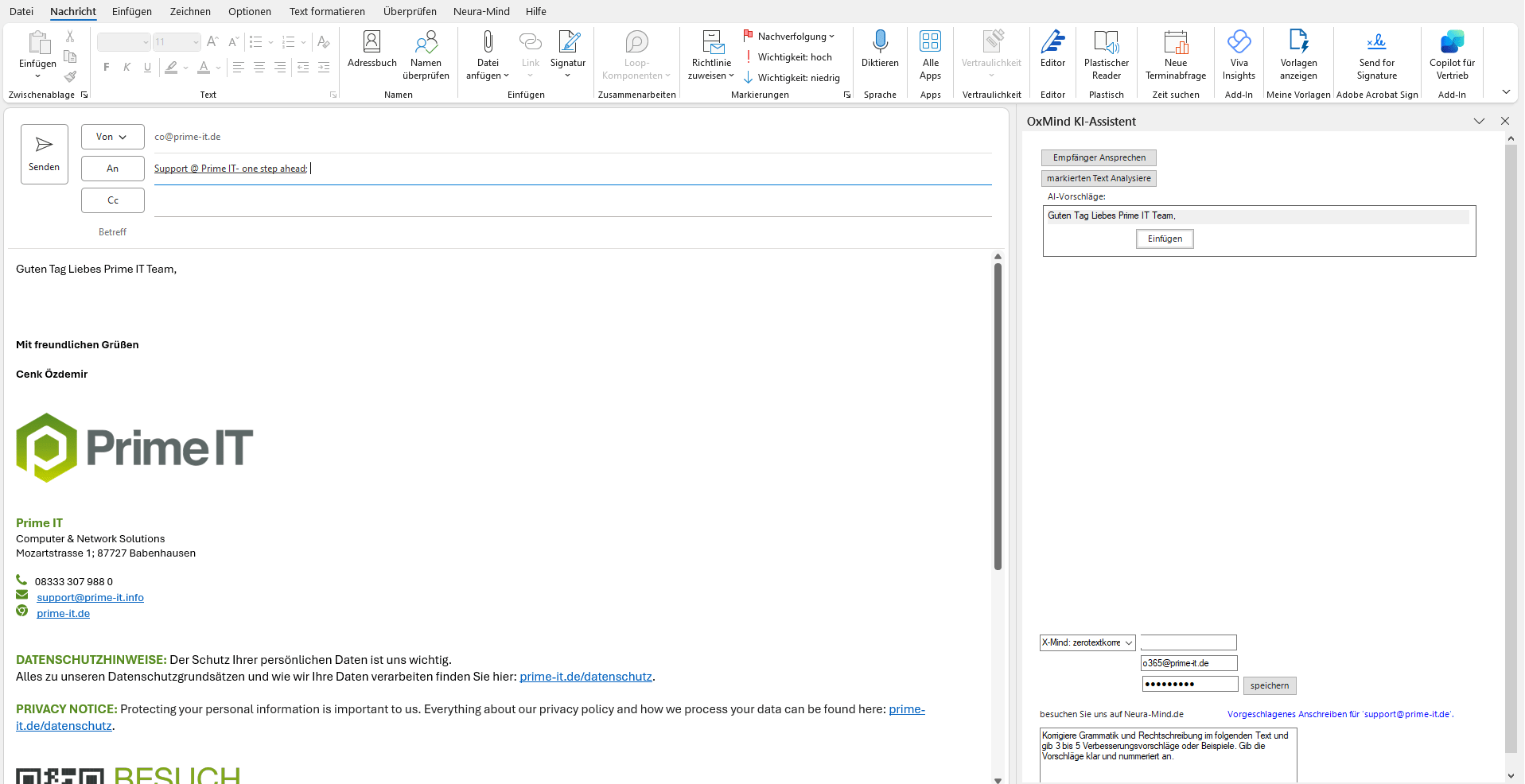The width and height of the screenshot is (1525, 784).
Task: Open Viva Insights add-in
Action: 1239,55
